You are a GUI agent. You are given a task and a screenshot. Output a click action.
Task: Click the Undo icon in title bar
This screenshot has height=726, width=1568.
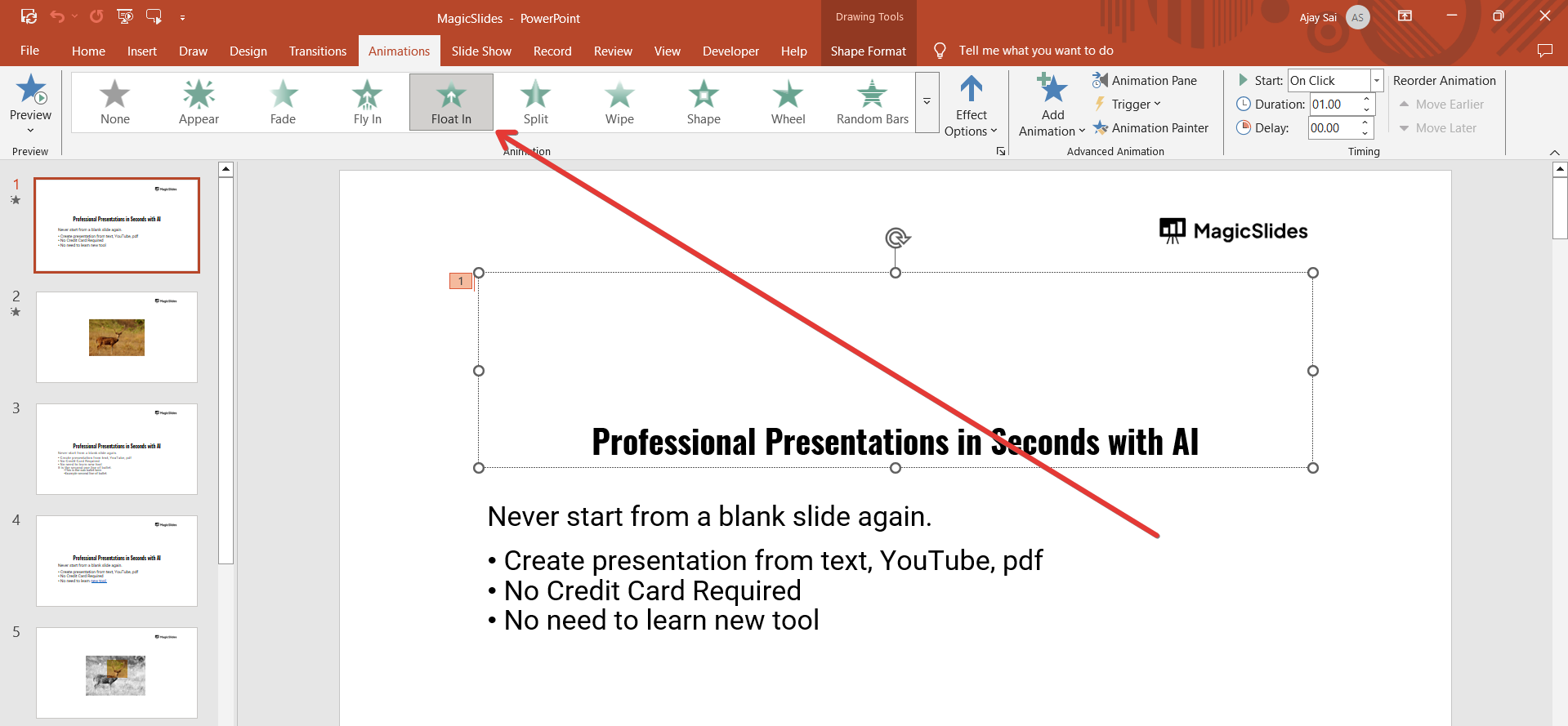coord(57,16)
